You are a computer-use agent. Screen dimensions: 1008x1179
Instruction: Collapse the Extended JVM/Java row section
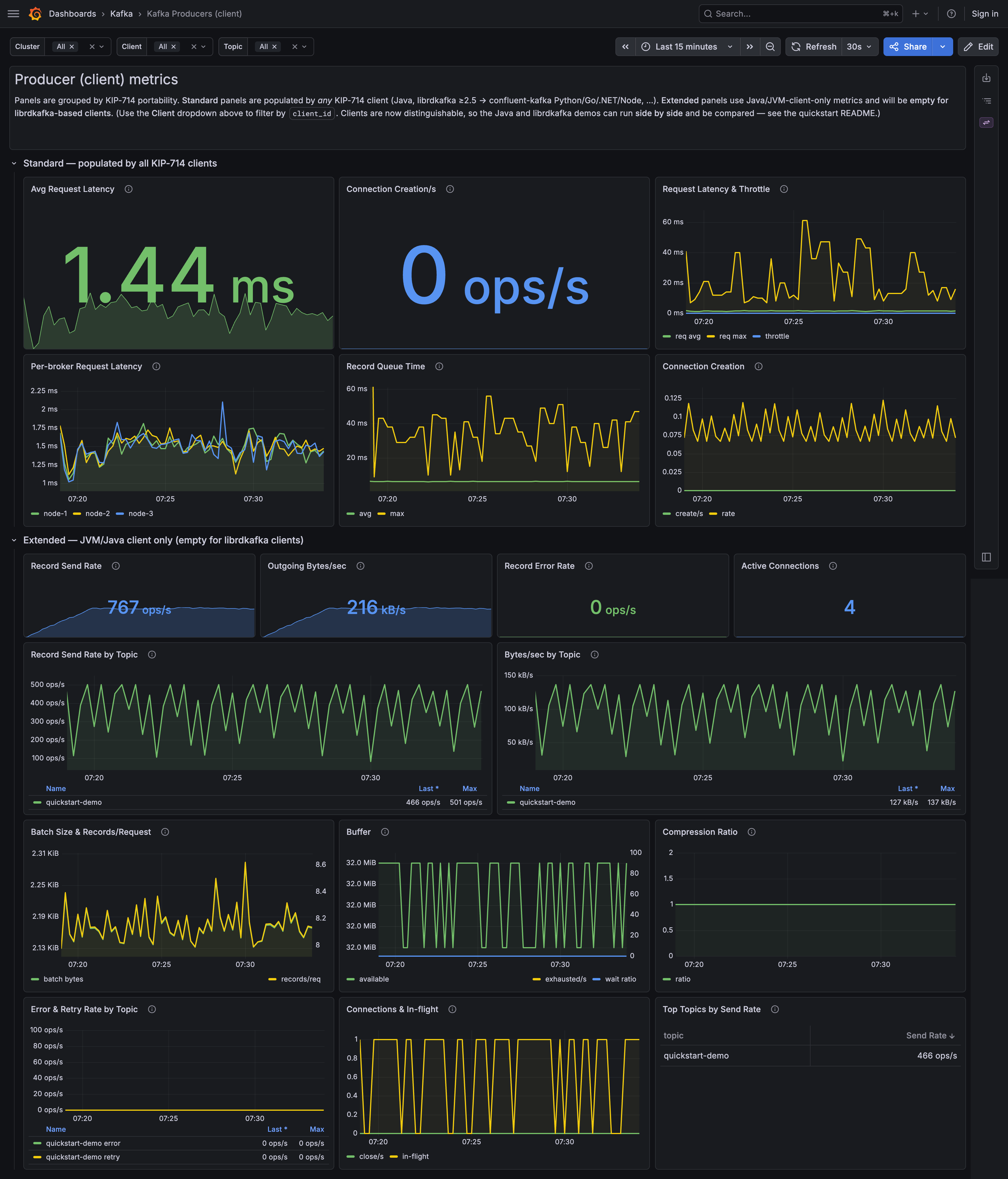14,540
